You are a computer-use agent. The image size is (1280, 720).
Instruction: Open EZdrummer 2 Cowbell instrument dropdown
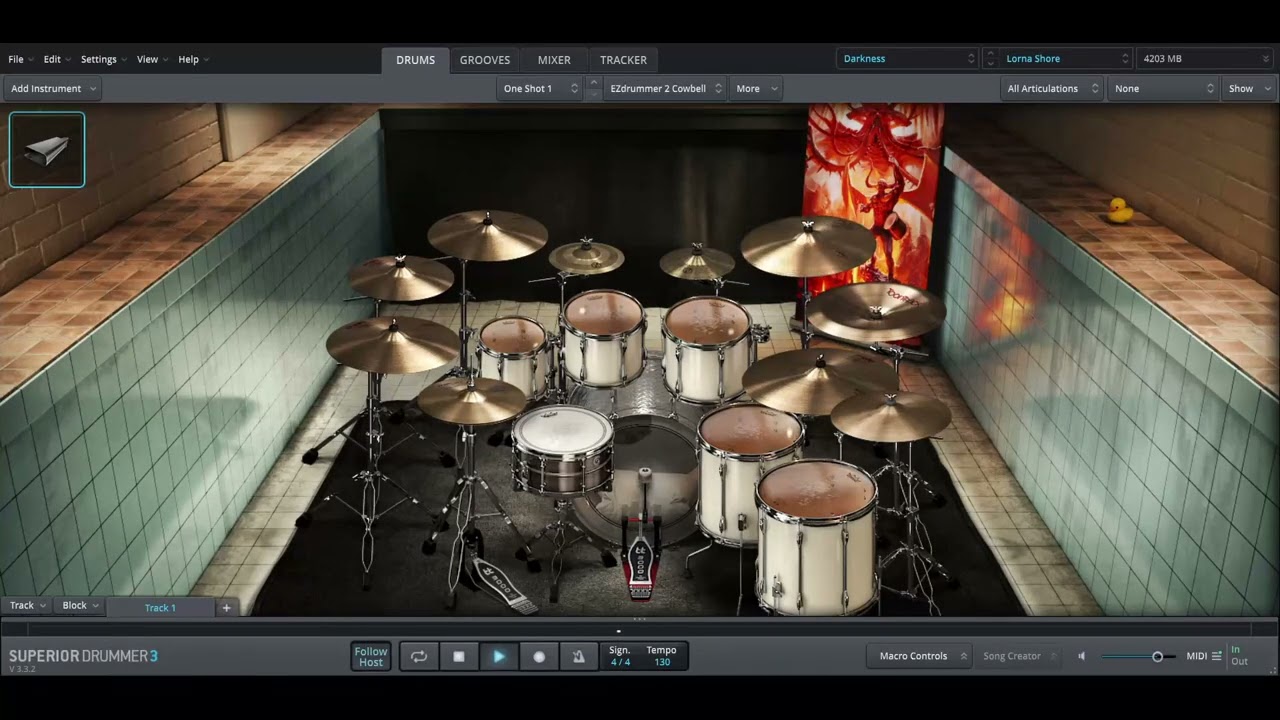(x=666, y=88)
